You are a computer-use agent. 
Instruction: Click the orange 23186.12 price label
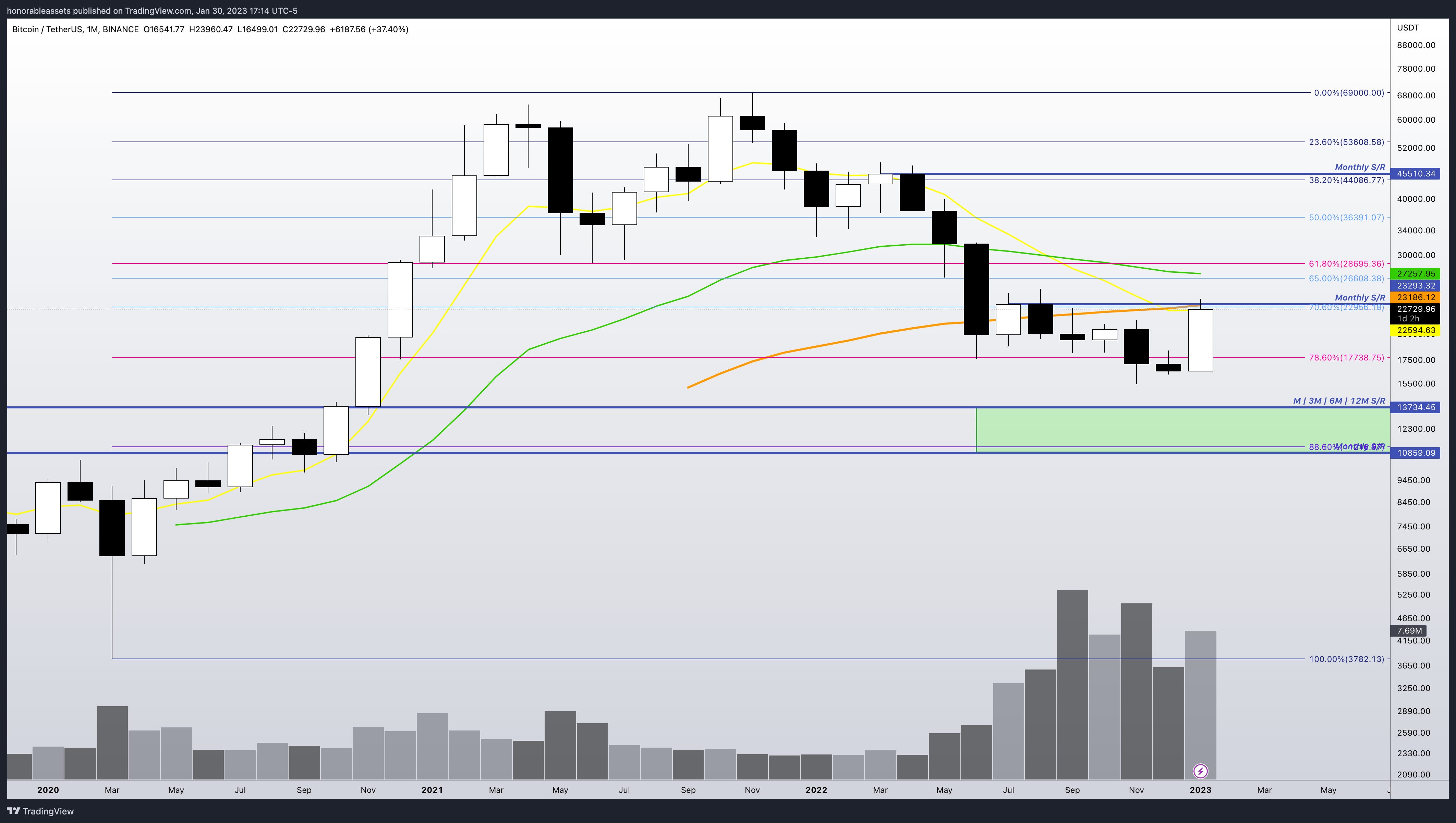[x=1416, y=297]
